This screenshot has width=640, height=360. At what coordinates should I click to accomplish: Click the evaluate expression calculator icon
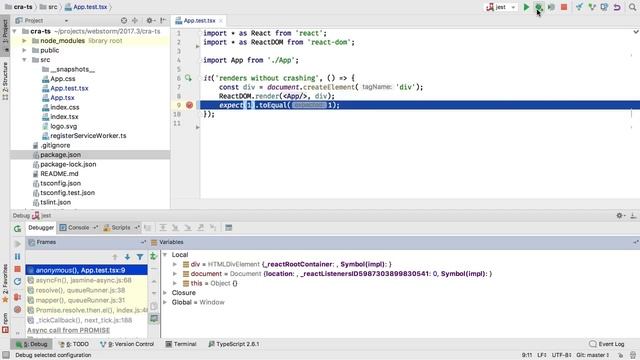(x=229, y=227)
